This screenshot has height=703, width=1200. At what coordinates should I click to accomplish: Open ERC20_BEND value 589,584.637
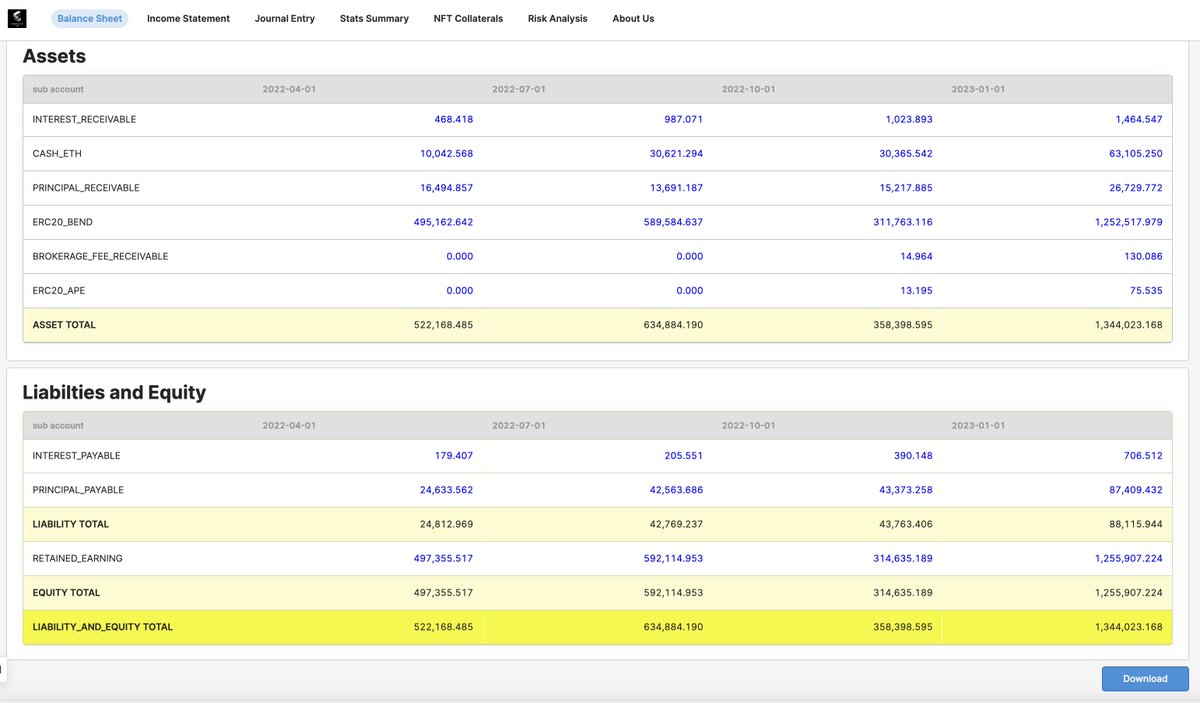673,222
